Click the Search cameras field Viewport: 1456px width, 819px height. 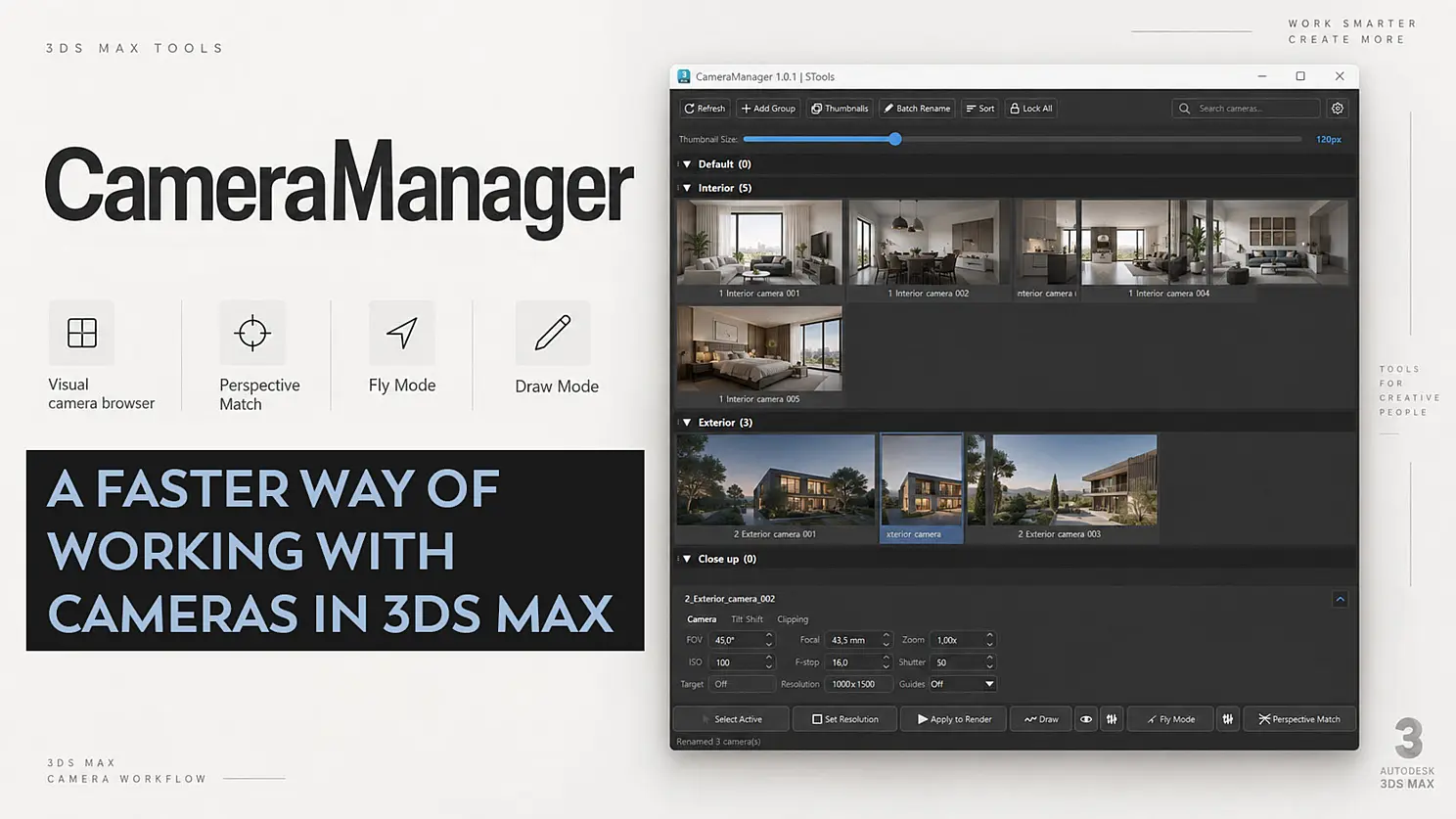1246,109
